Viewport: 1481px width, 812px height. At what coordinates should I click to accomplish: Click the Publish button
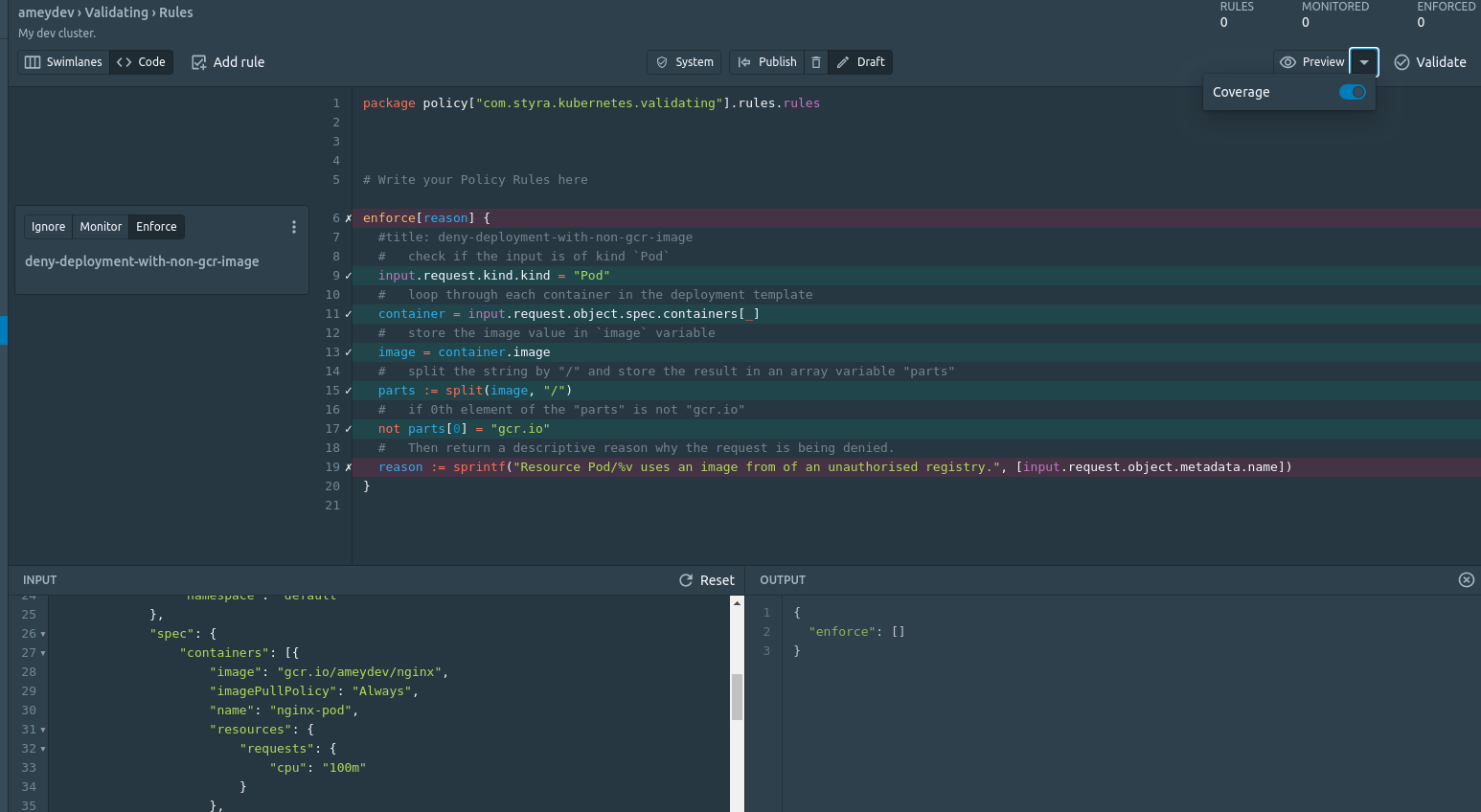(767, 62)
